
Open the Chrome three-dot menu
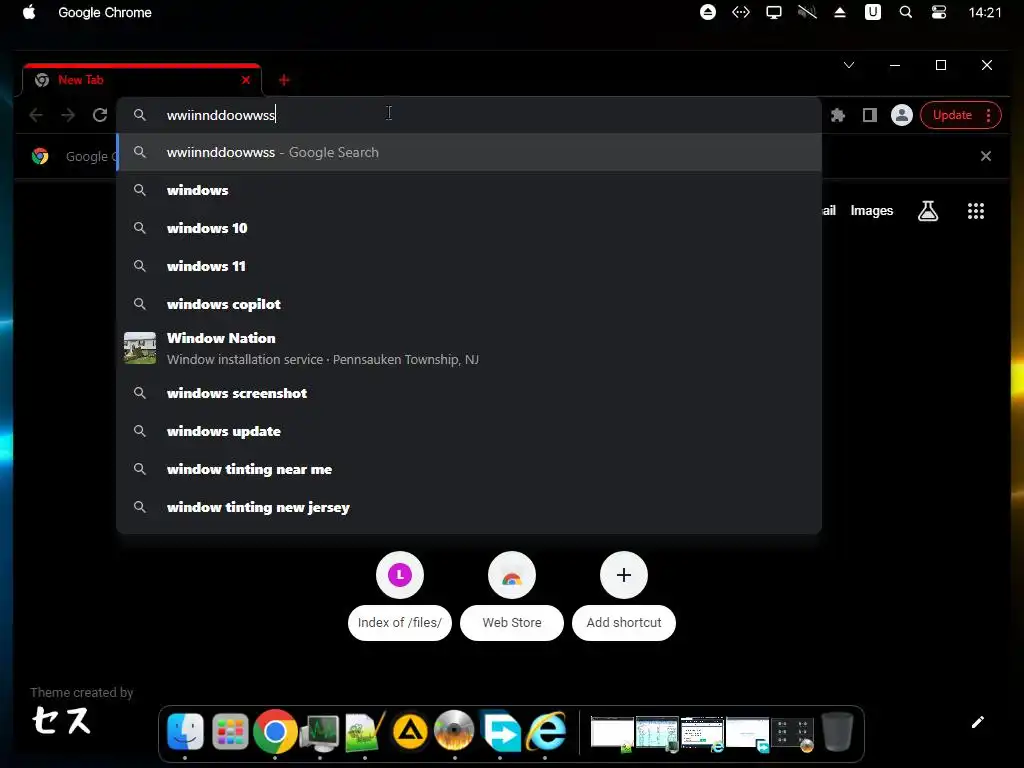989,115
